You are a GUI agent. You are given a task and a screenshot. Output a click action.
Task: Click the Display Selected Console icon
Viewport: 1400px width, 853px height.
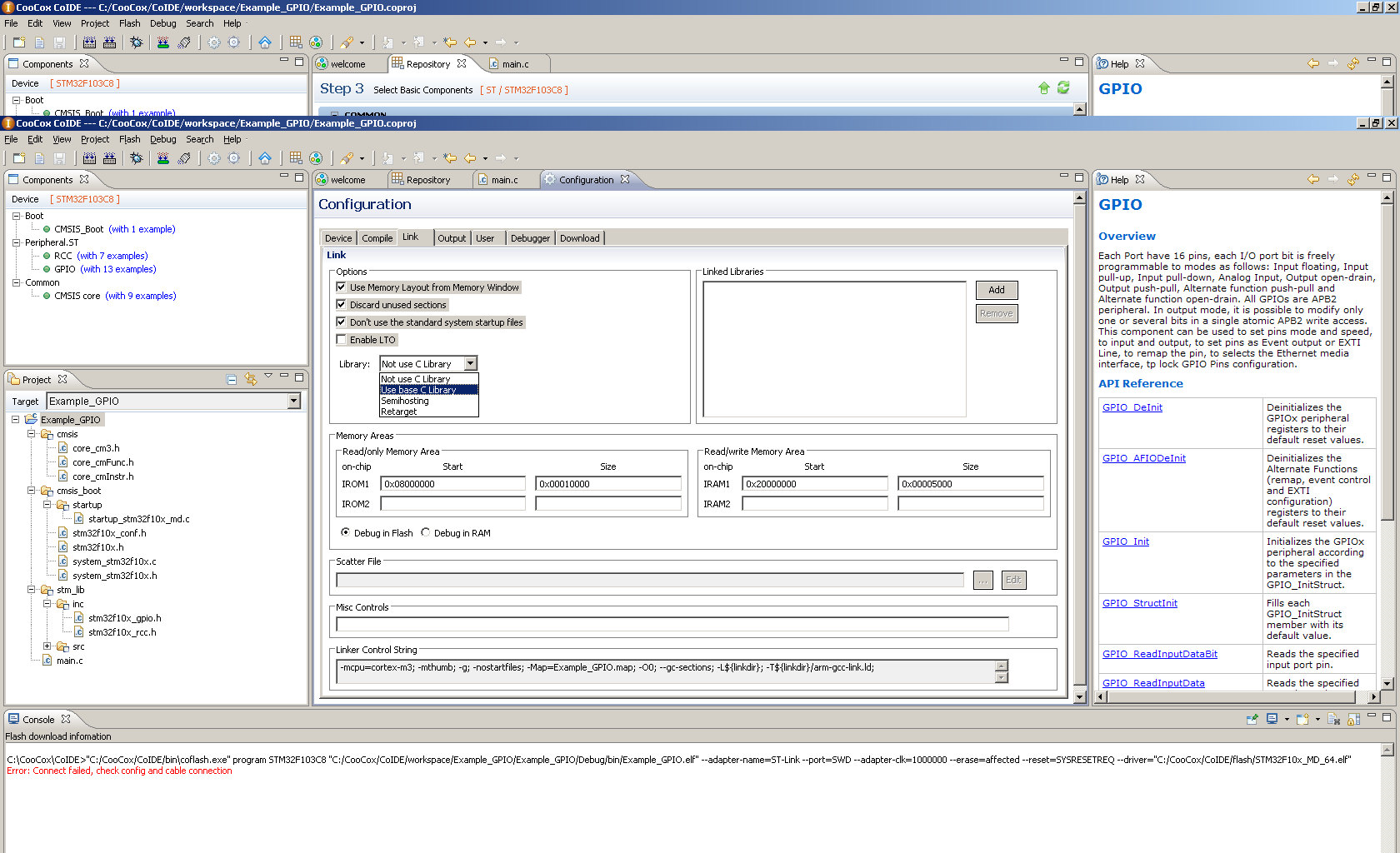coord(1272,719)
